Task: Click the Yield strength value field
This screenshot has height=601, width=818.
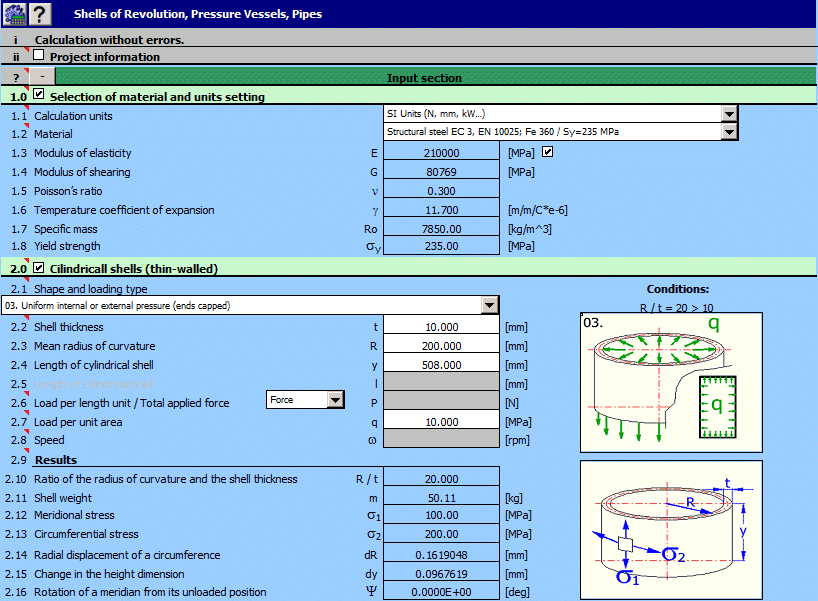Action: 440,246
